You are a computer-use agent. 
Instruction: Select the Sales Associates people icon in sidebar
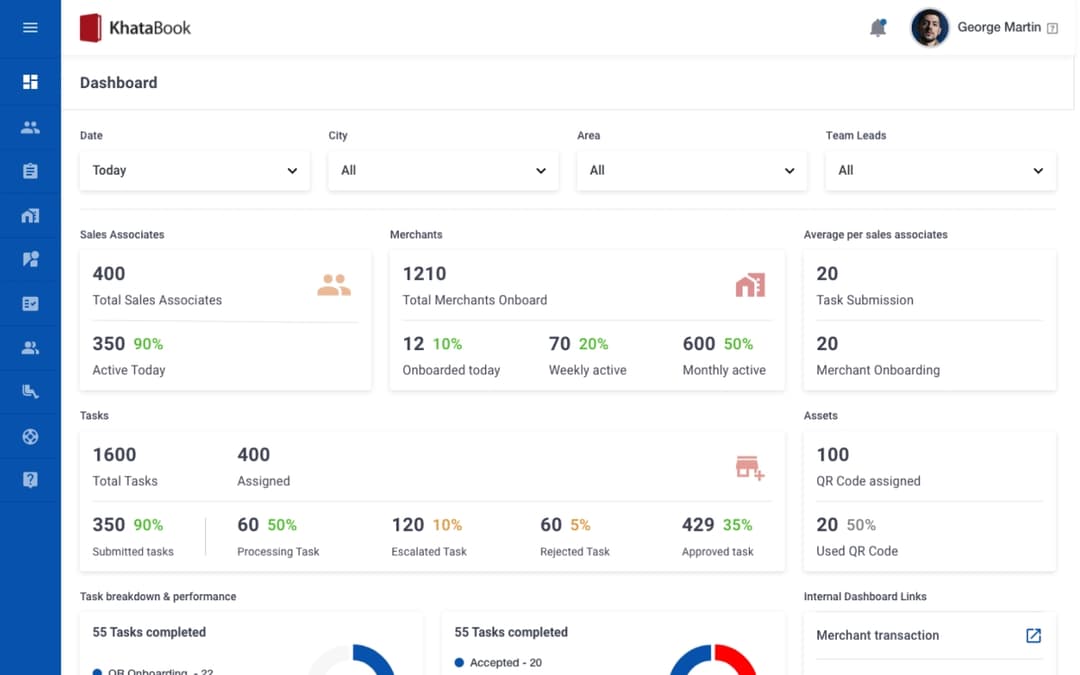(31, 127)
